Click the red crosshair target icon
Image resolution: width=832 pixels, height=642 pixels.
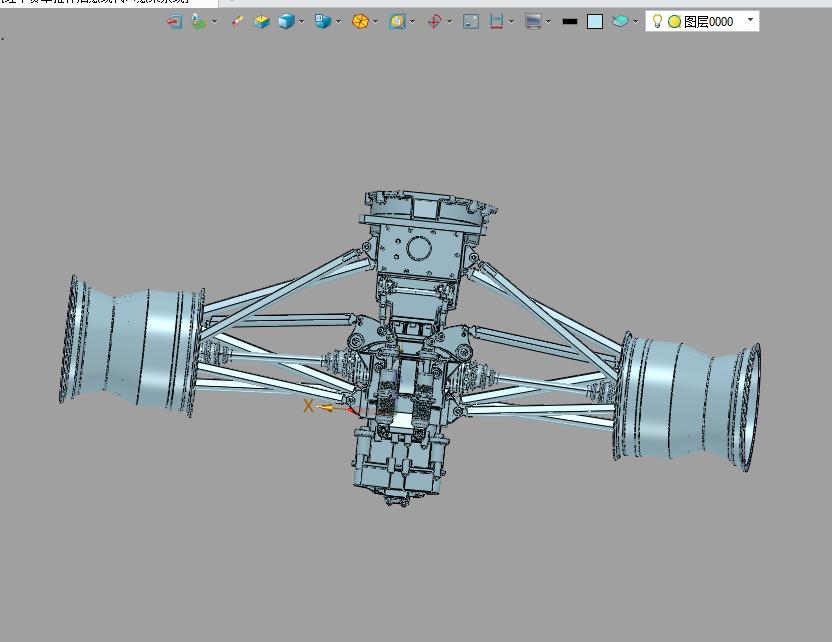tap(435, 22)
